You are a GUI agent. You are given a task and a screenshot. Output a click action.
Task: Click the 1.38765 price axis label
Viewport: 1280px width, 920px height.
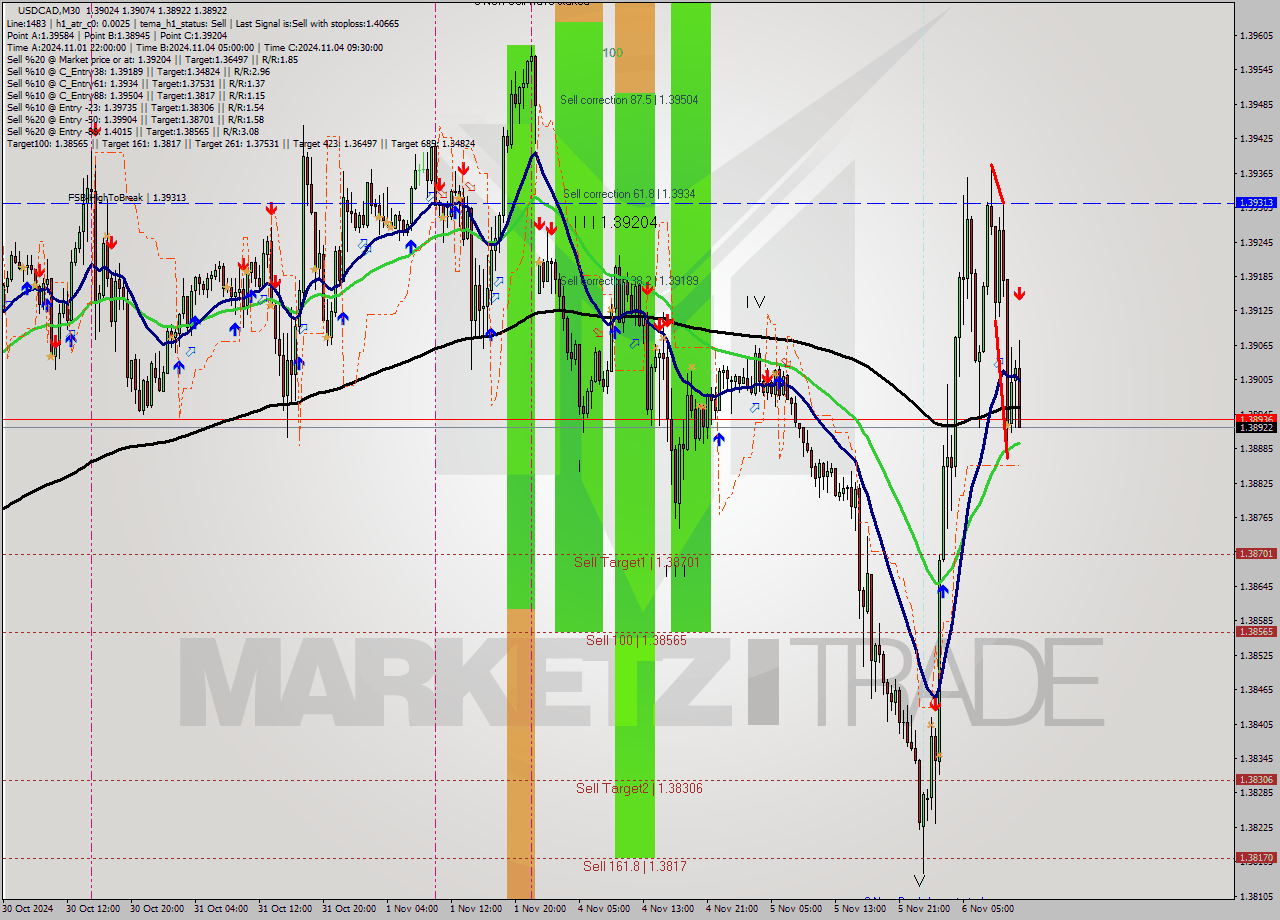point(1257,518)
